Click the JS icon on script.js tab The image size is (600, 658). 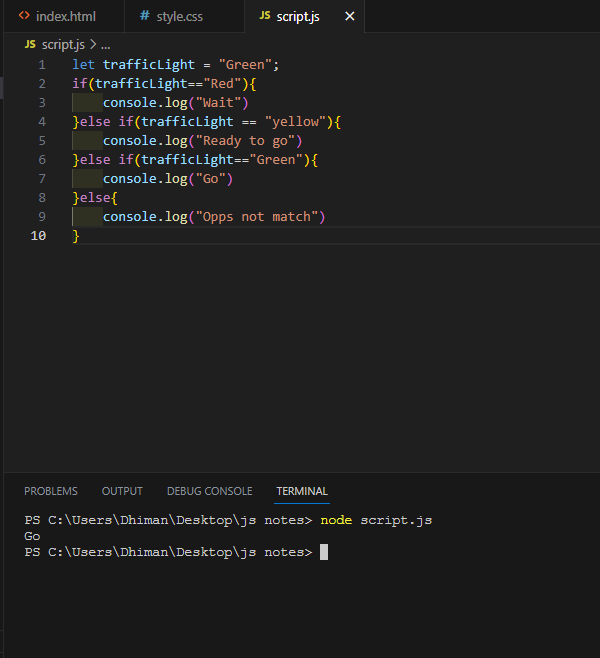pyautogui.click(x=265, y=16)
